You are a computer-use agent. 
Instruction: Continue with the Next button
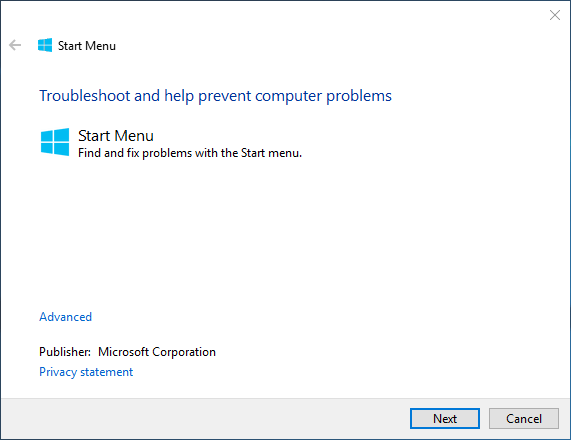(445, 419)
